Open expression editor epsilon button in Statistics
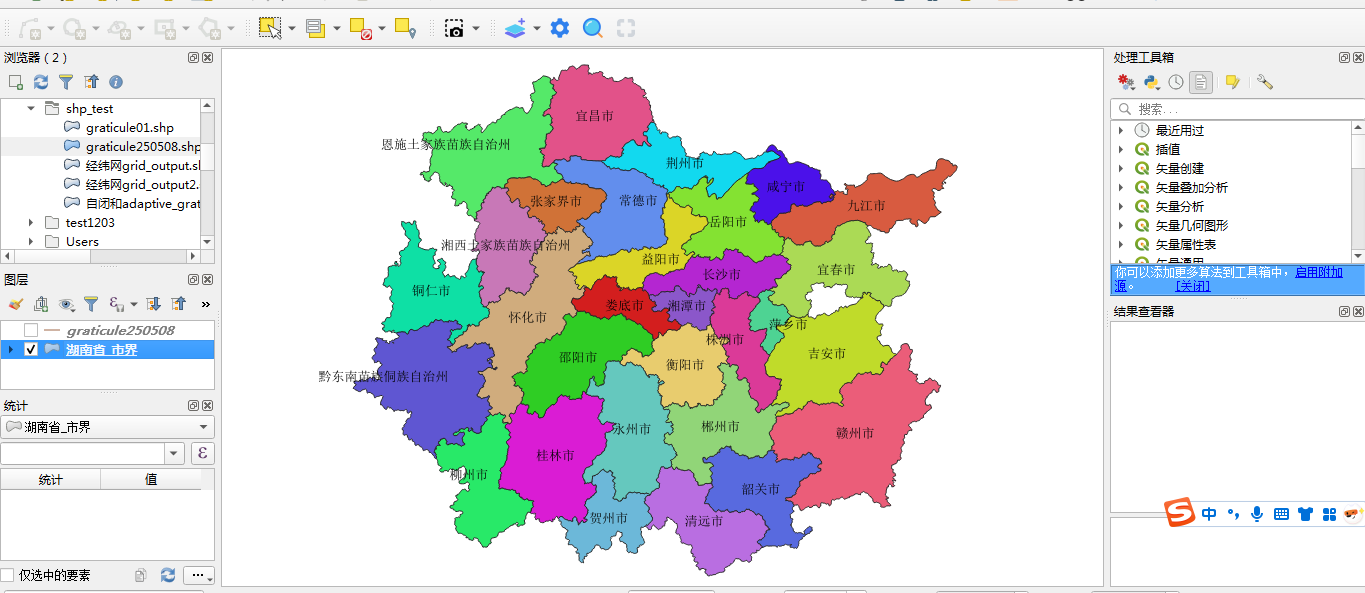 click(x=203, y=453)
